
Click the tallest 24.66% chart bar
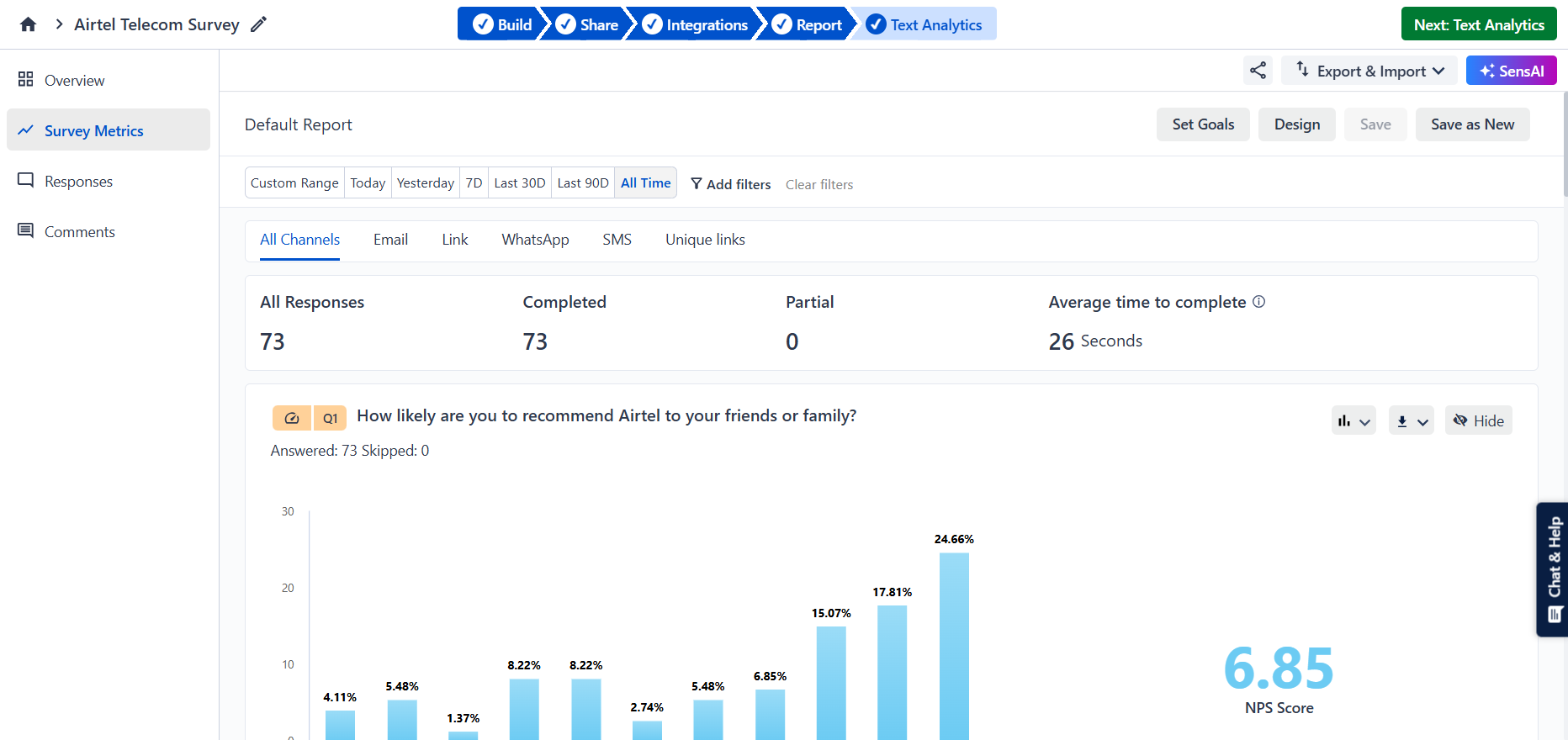click(954, 646)
